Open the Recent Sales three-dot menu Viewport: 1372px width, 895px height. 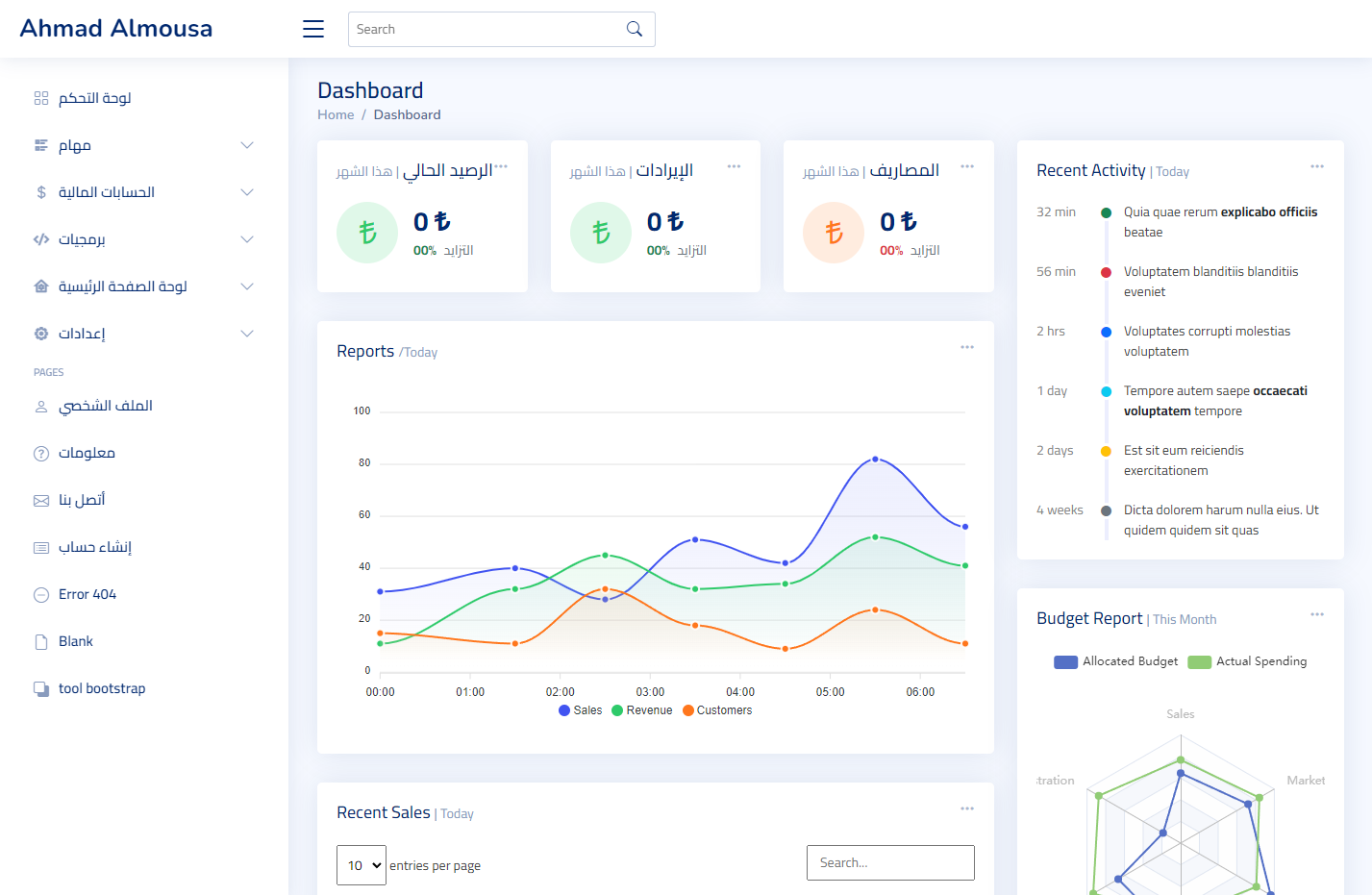coord(967,808)
